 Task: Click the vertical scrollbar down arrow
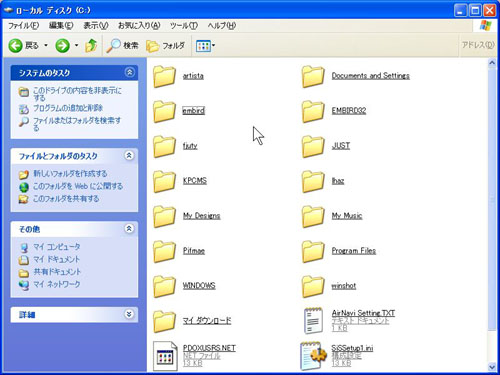coord(492,367)
